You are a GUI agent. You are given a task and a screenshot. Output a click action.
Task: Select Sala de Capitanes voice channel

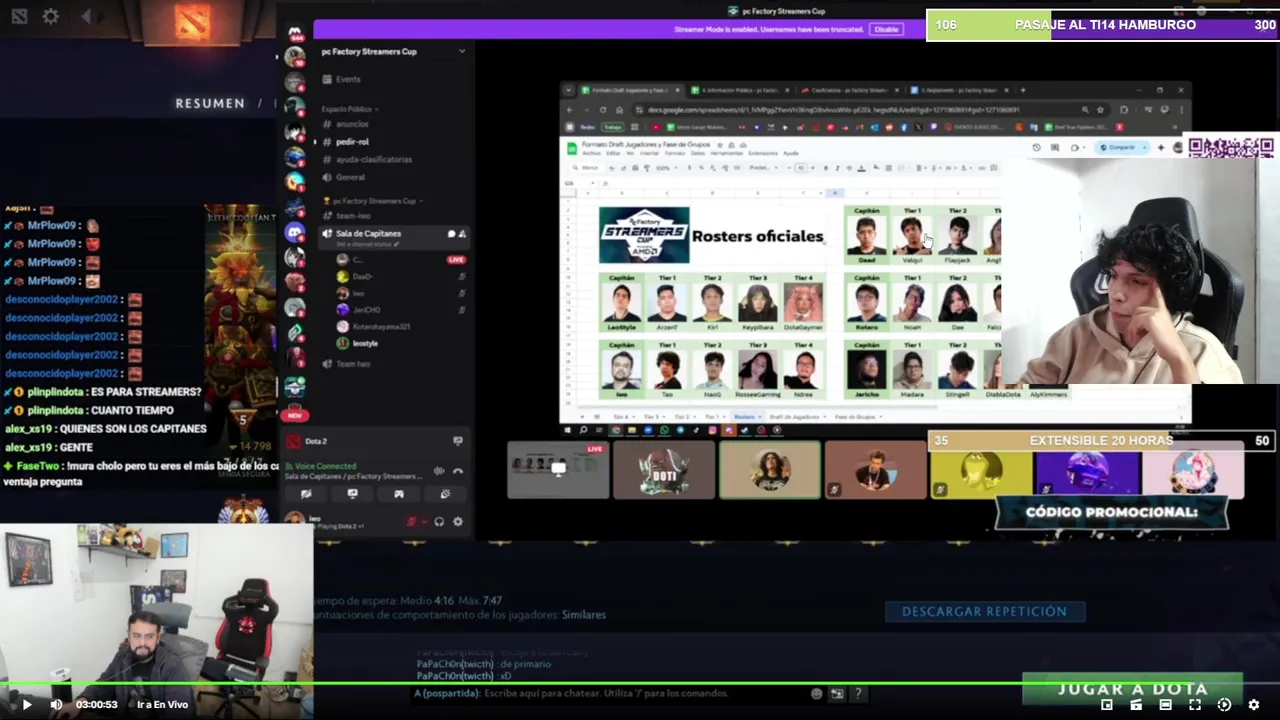(x=368, y=234)
